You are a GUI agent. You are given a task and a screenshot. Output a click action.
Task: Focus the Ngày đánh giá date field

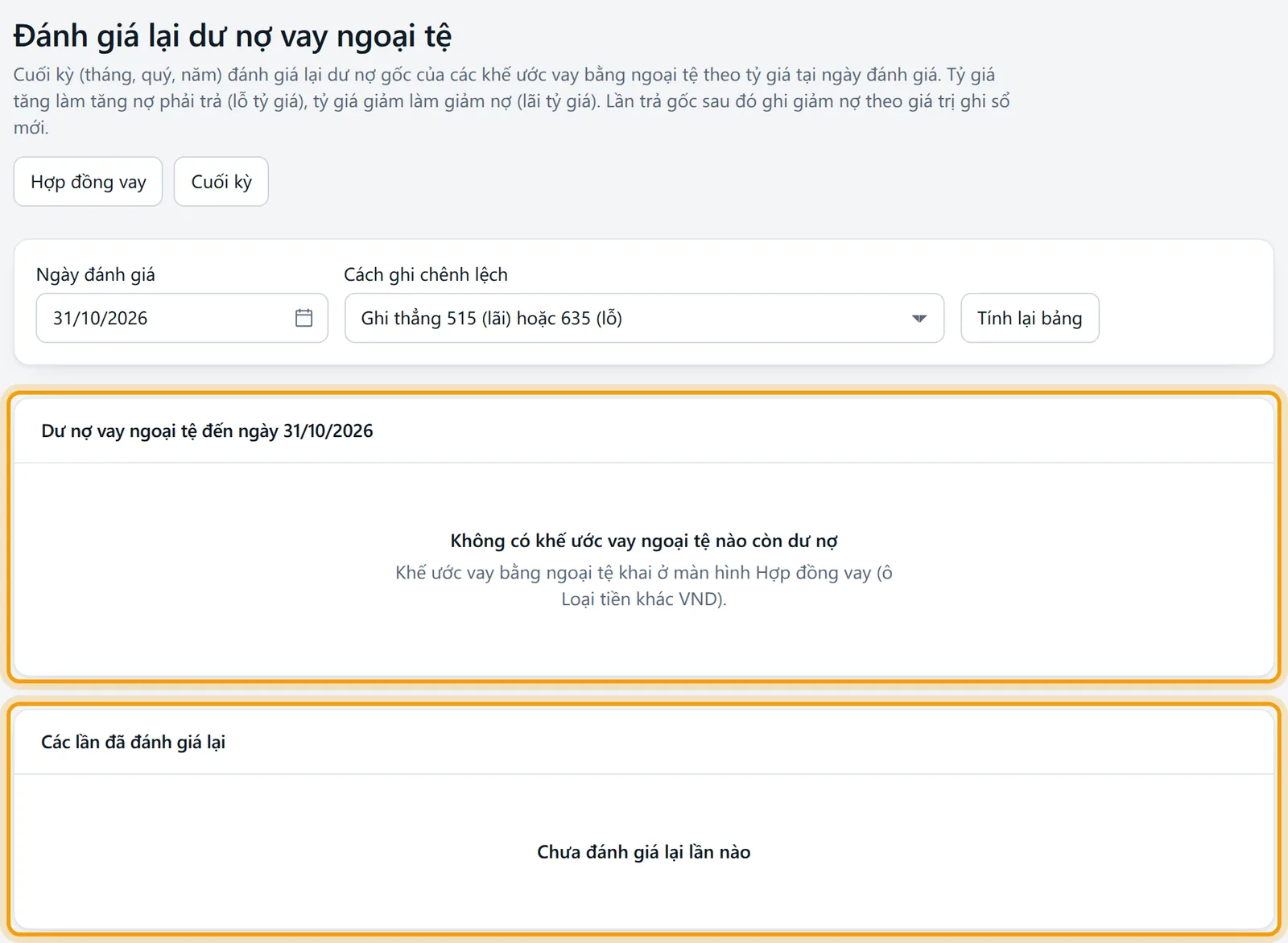(182, 318)
